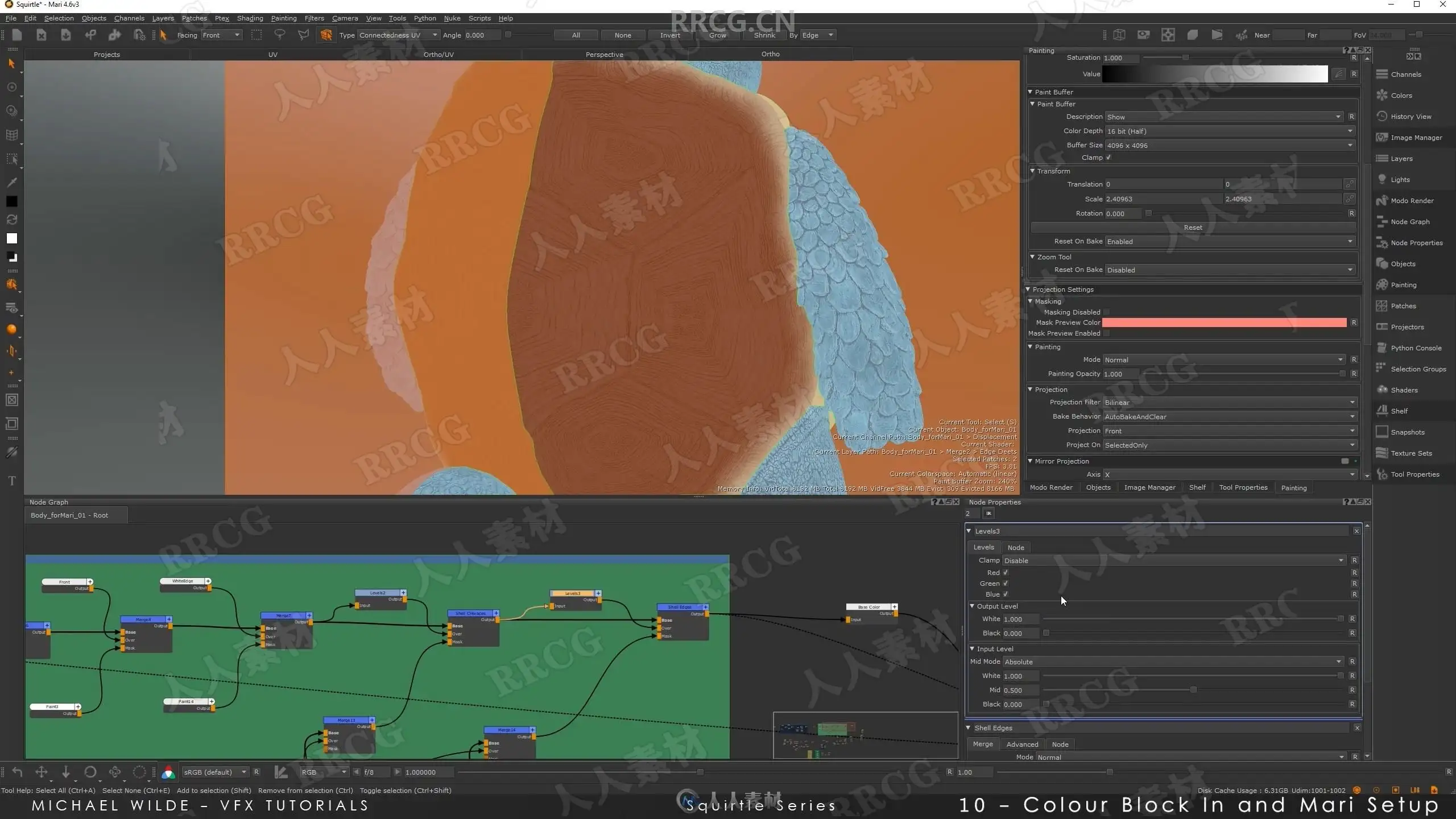Open the Shaders palette icon
This screenshot has width=1456, height=819.
click(1382, 390)
